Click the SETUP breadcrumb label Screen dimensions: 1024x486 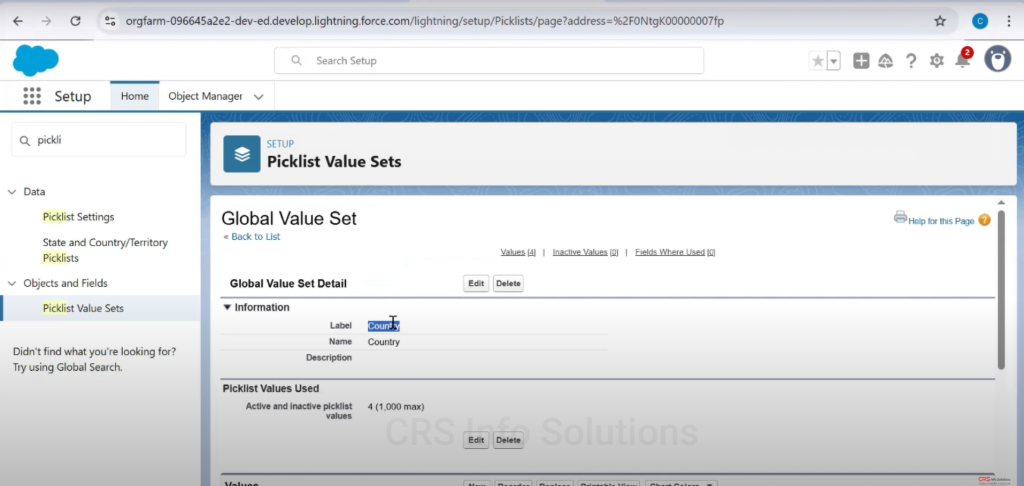coord(280,144)
